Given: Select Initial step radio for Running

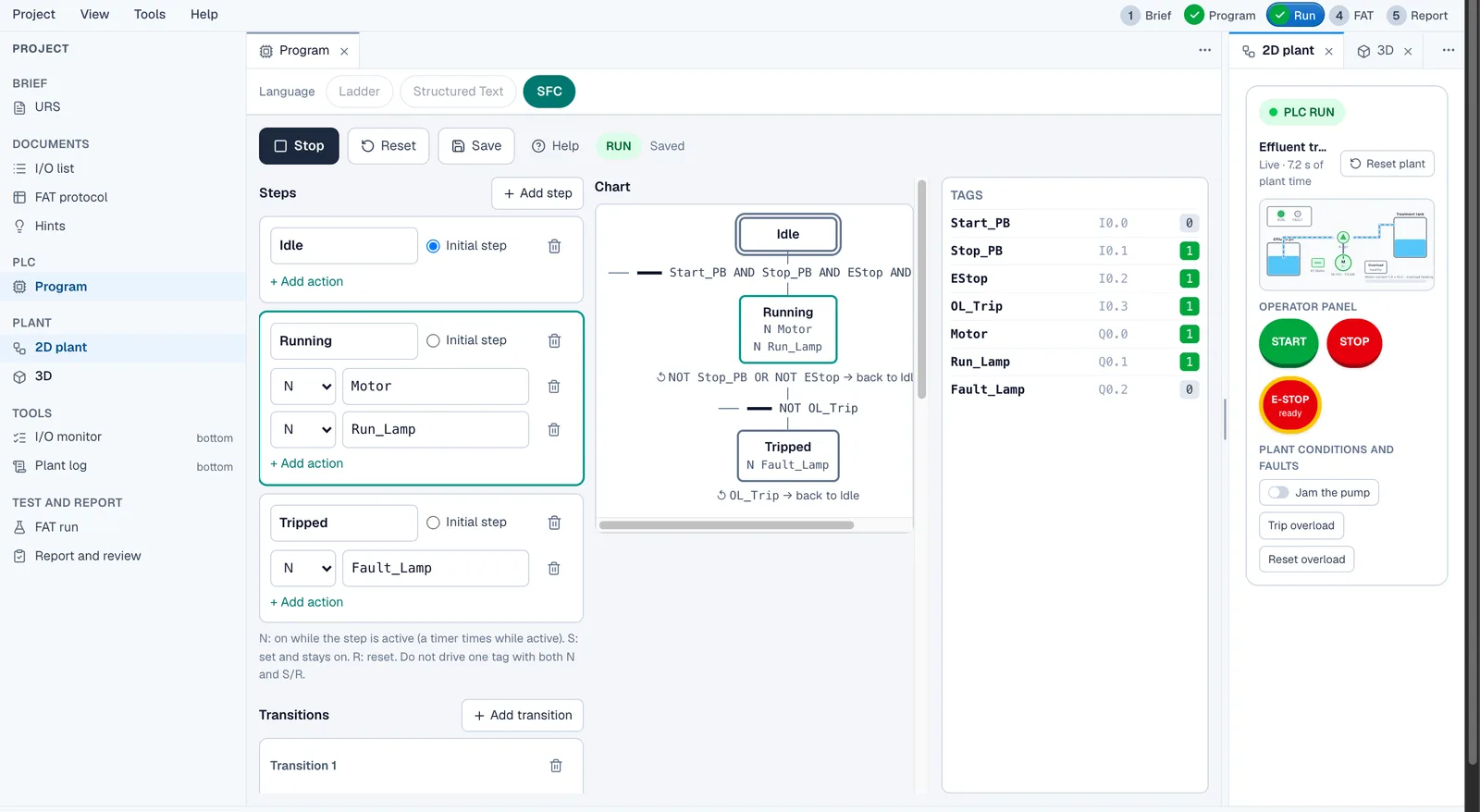Looking at the screenshot, I should click(433, 341).
